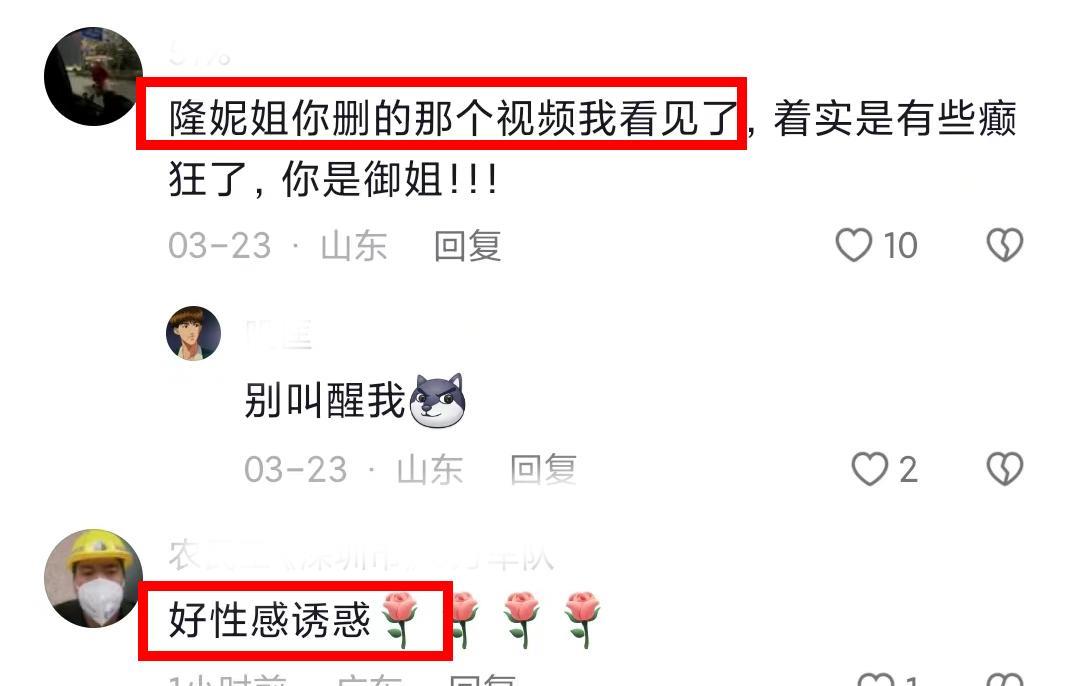Tap the last rose emoji in comment
The image size is (1080, 686).
point(583,619)
